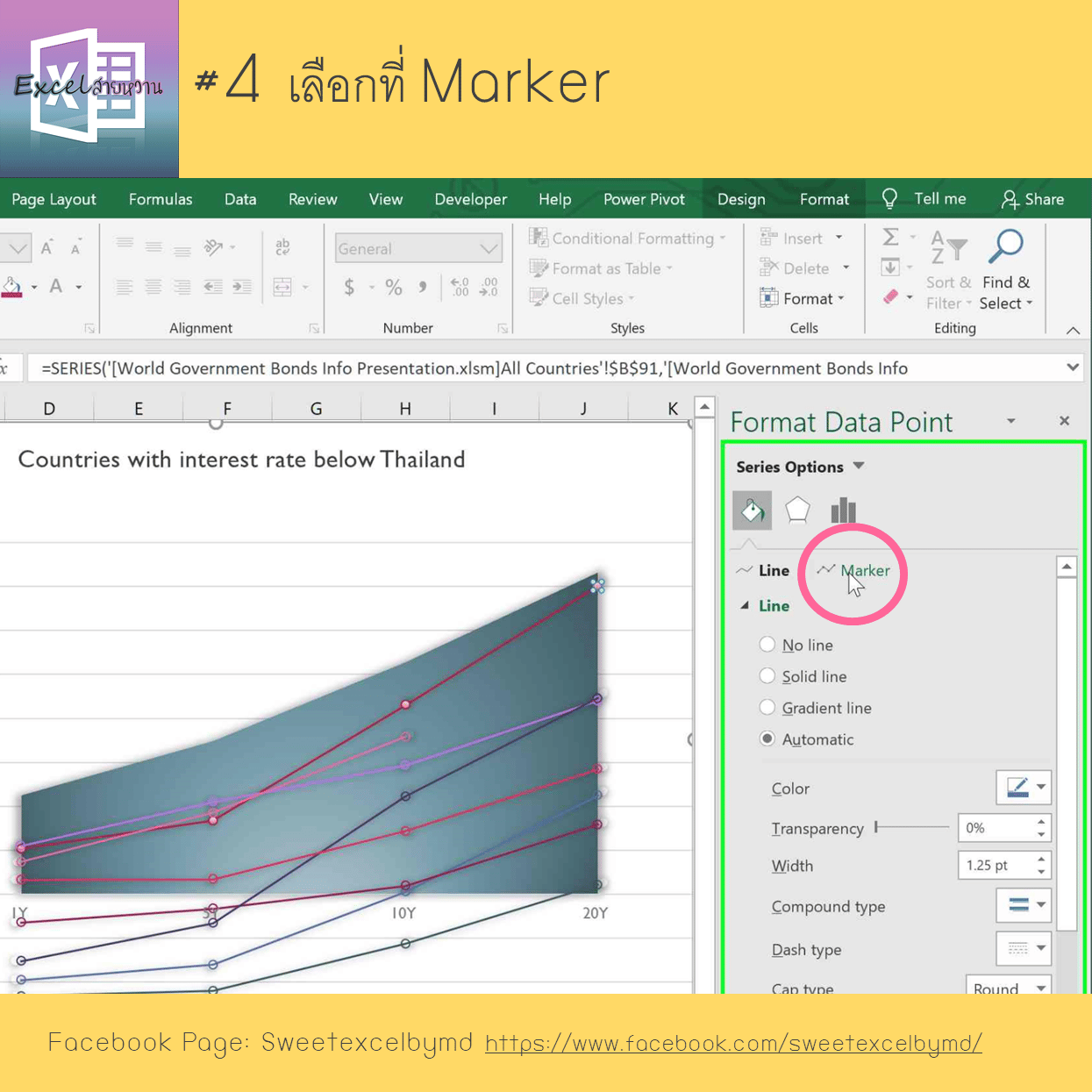Image resolution: width=1092 pixels, height=1092 pixels.
Task: Open Series Options bar chart icon
Action: click(x=843, y=510)
